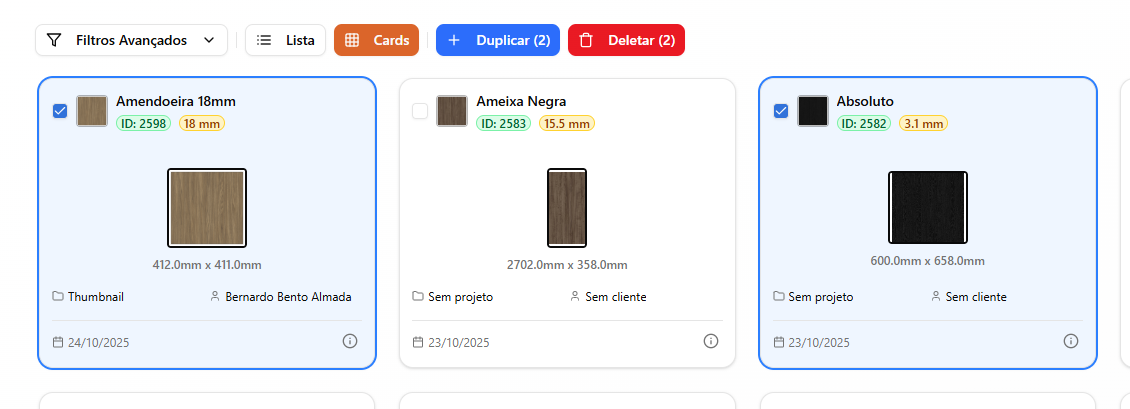Select the Cards view
This screenshot has height=409, width=1130.
(x=376, y=40)
